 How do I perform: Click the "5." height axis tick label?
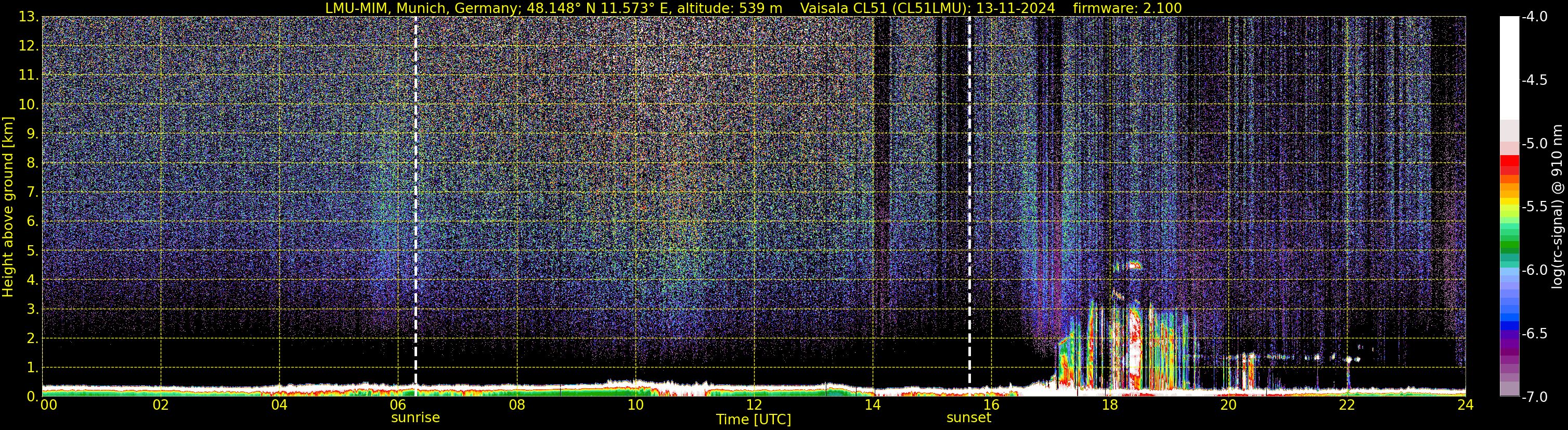click(x=32, y=250)
